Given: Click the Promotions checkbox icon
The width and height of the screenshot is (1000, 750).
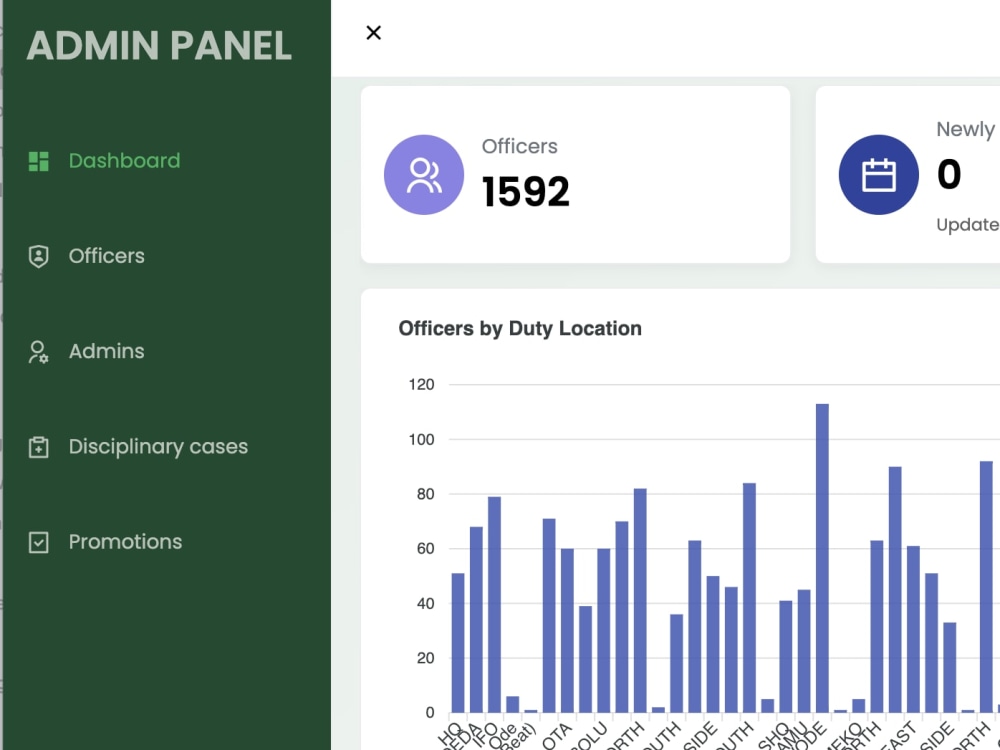Looking at the screenshot, I should tap(38, 542).
